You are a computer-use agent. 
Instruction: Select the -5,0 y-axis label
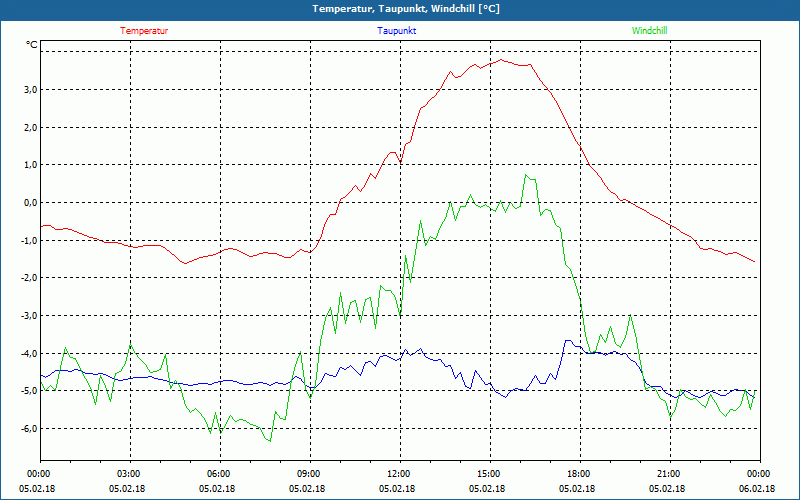(30, 391)
